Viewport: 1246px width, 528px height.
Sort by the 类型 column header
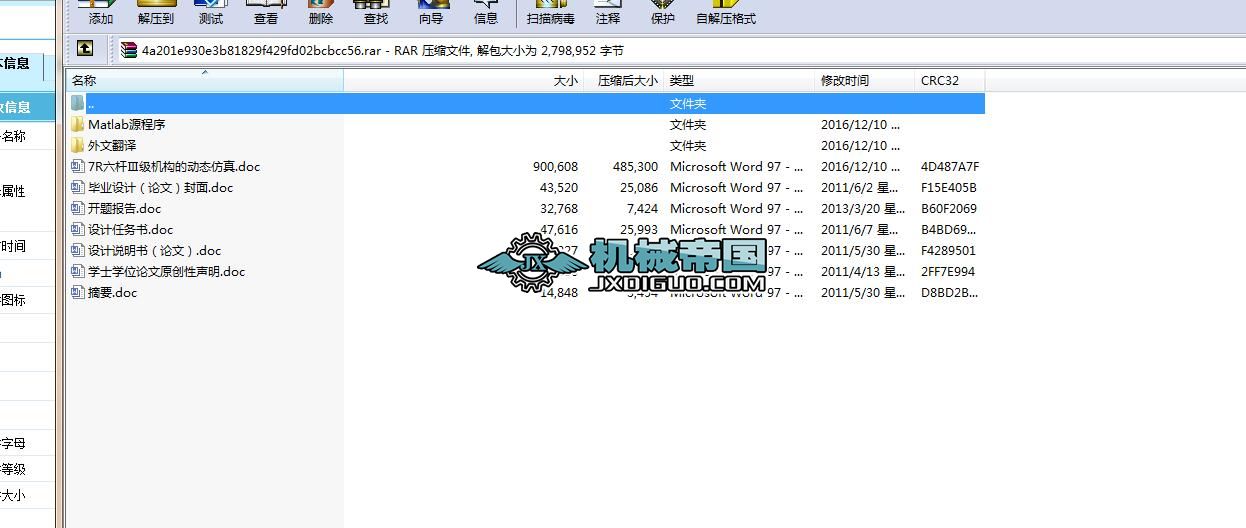[x=740, y=80]
